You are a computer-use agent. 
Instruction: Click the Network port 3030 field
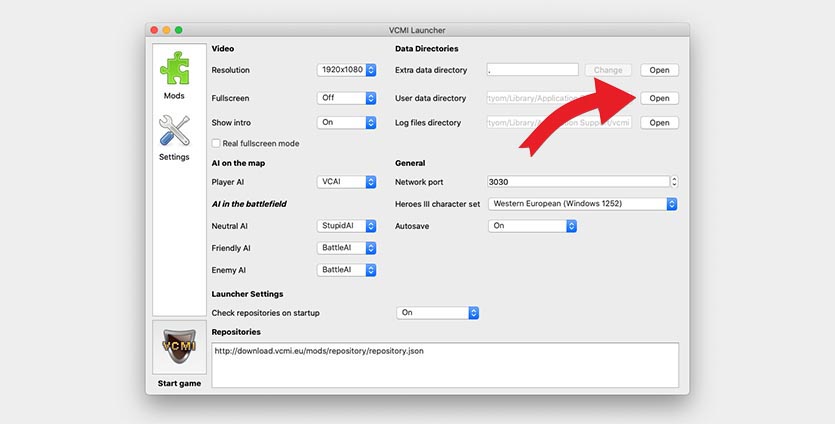578,182
